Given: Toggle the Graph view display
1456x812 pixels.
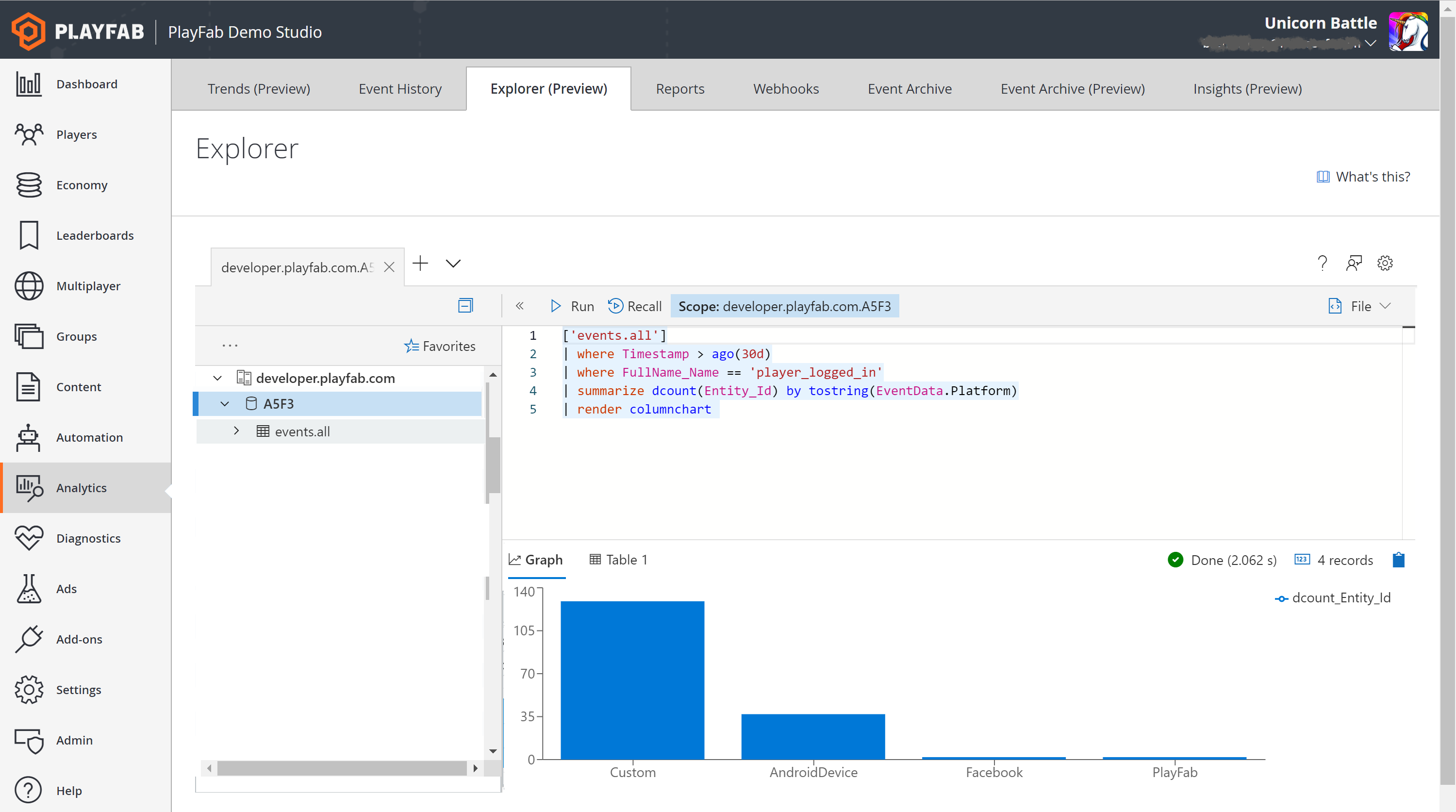Looking at the screenshot, I should pyautogui.click(x=536, y=559).
